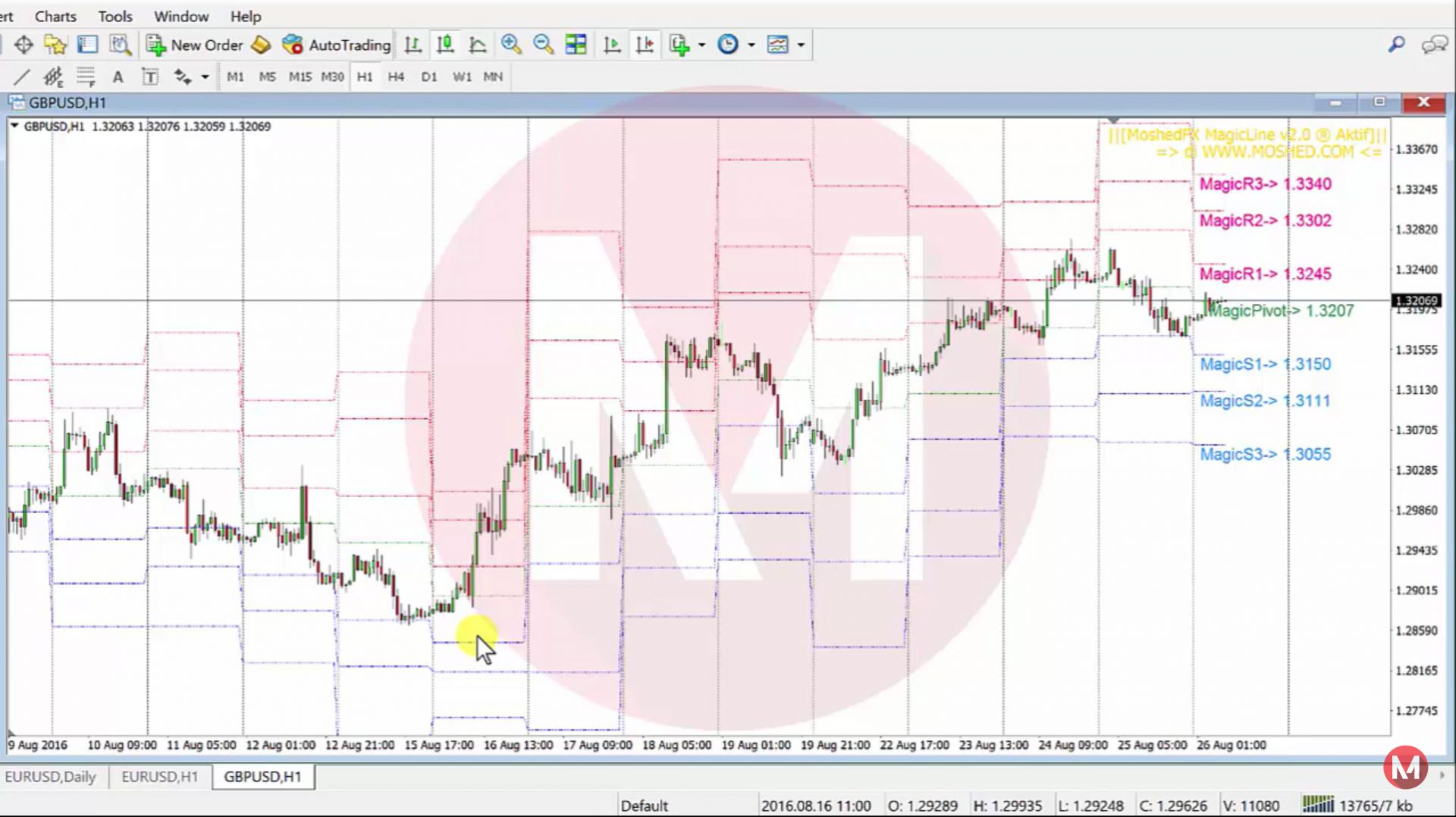Open a New Order window
The image size is (1456, 817).
(193, 45)
